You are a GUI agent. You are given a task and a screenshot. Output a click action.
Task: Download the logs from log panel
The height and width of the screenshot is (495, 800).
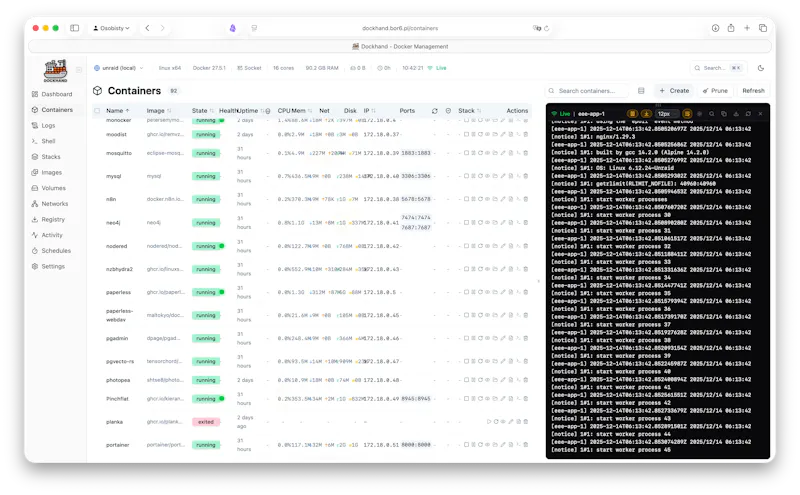pos(736,114)
